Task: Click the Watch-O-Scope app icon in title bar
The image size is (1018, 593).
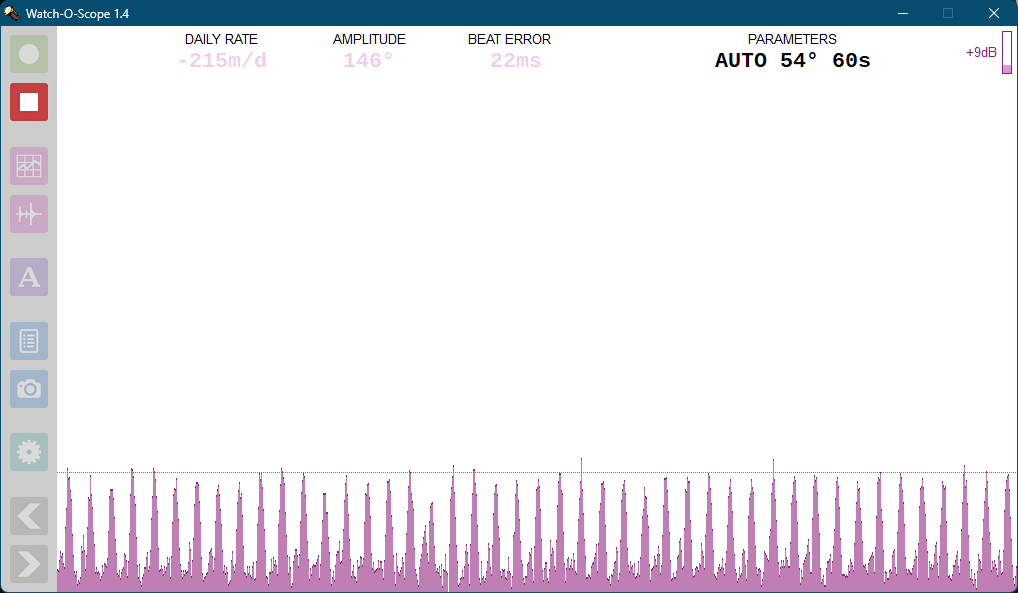Action: coord(12,13)
